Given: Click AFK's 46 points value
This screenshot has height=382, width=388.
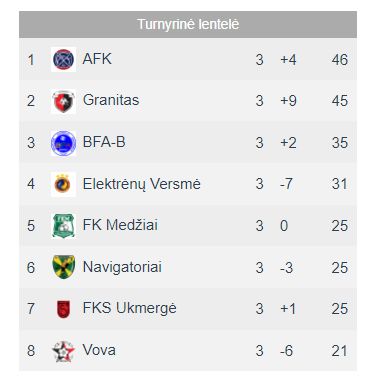Looking at the screenshot, I should pyautogui.click(x=340, y=60).
